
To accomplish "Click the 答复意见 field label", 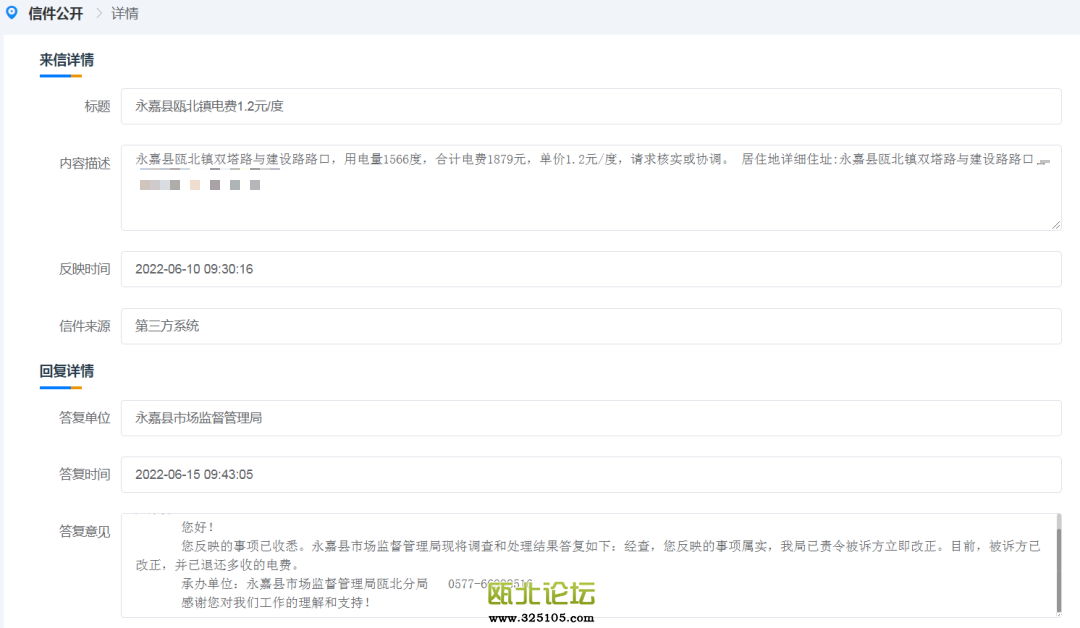I will [x=84, y=532].
